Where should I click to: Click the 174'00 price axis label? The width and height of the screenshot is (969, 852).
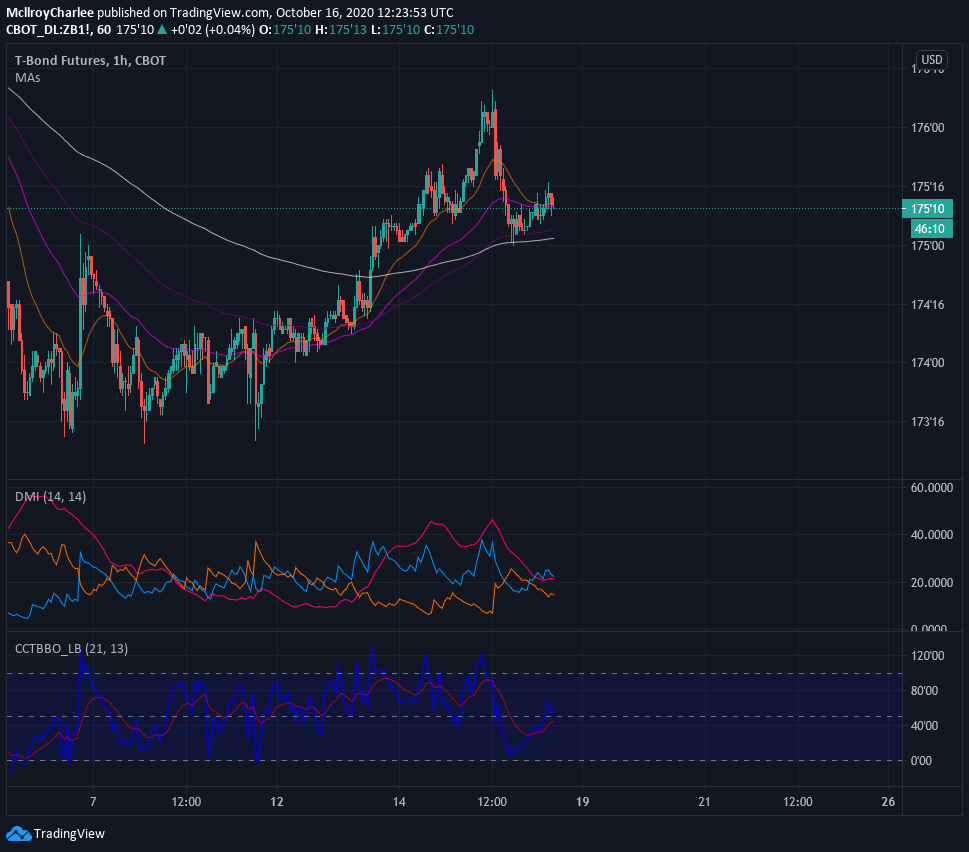(928, 363)
